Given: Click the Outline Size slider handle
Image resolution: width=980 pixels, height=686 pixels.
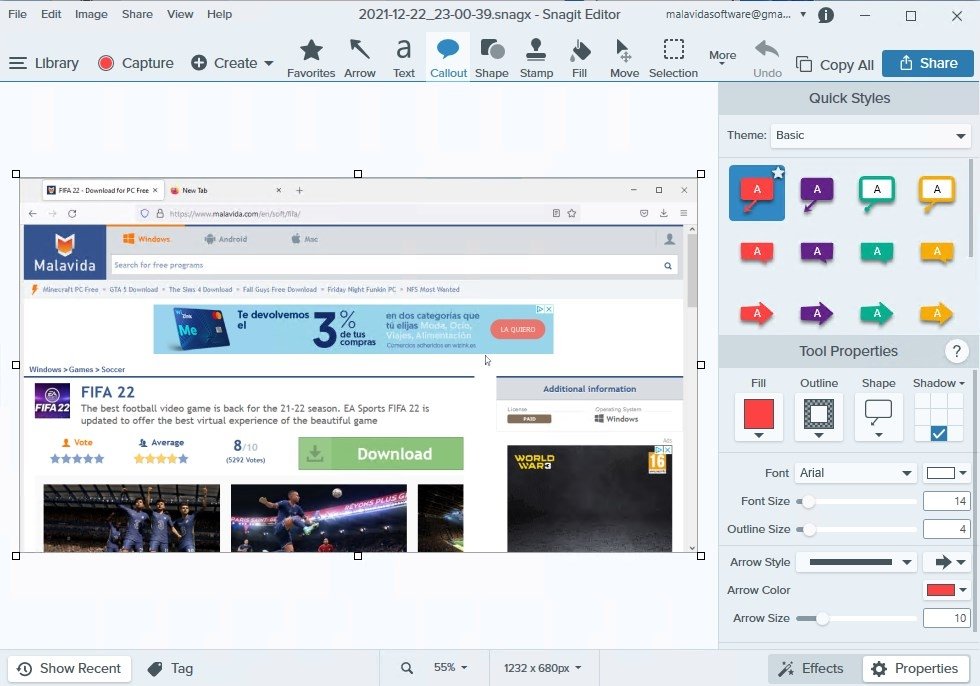Looking at the screenshot, I should [809, 529].
